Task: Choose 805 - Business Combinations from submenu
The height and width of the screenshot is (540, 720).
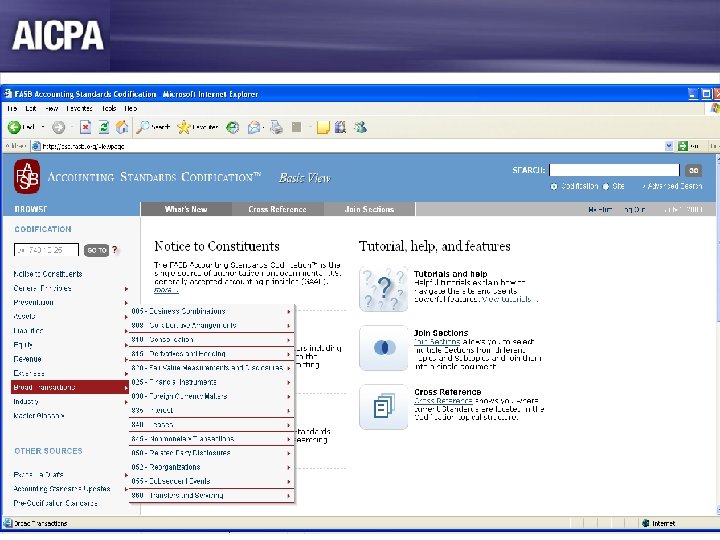Action: coord(212,311)
